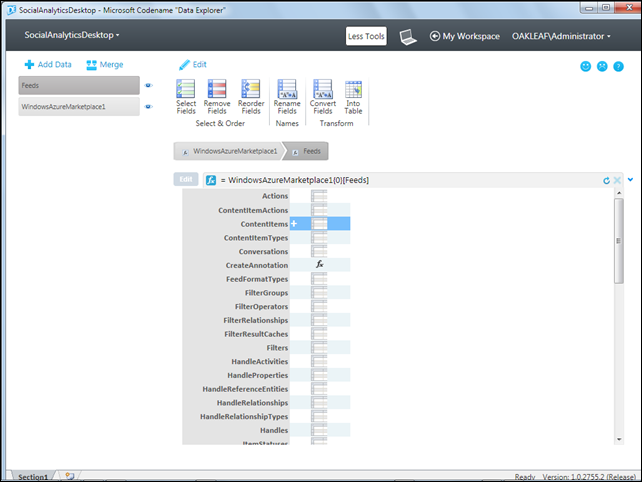
Task: Open the table icon for HandleActivities
Action: 319,362
